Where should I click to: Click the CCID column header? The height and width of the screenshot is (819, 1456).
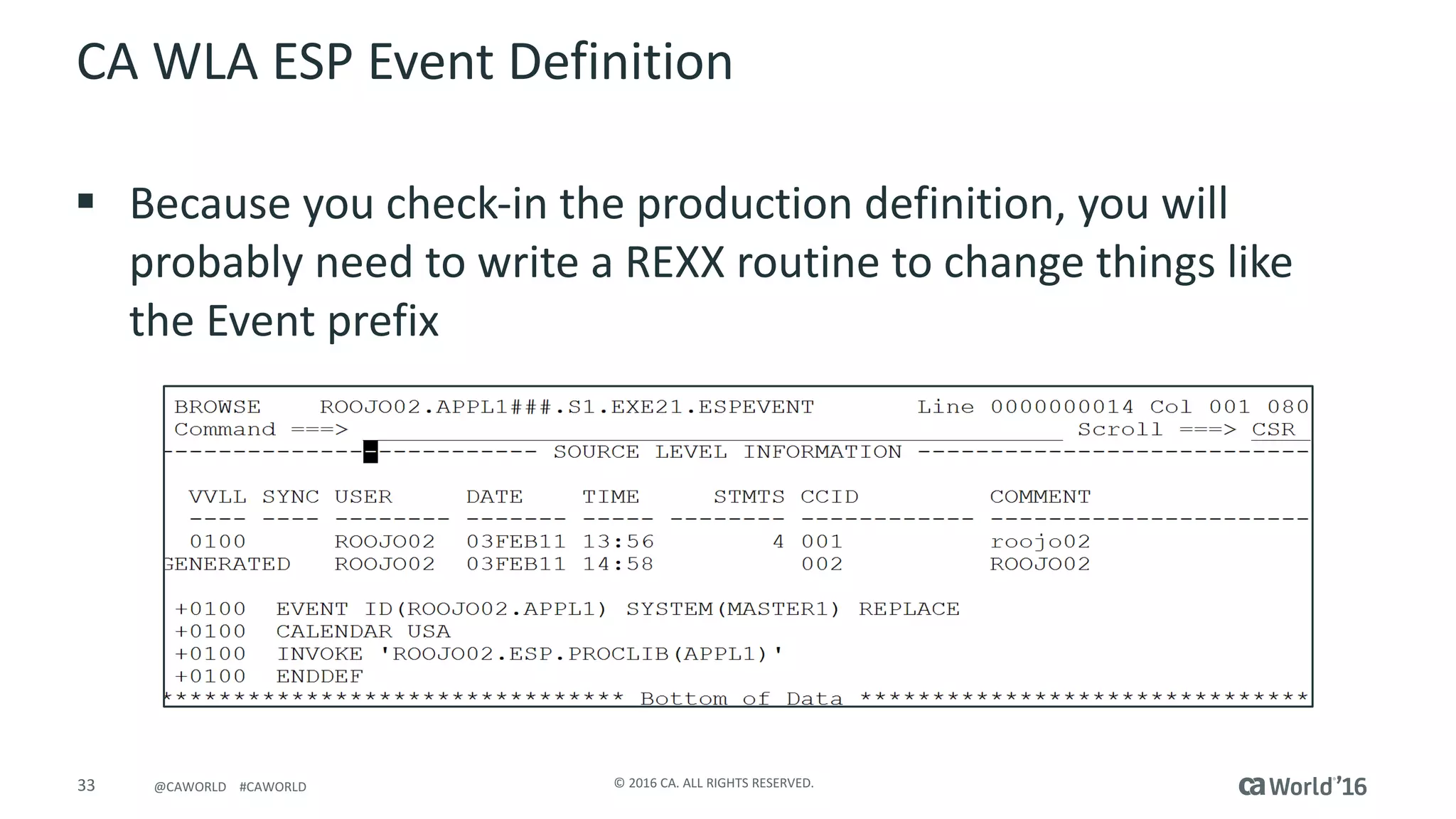(x=830, y=497)
